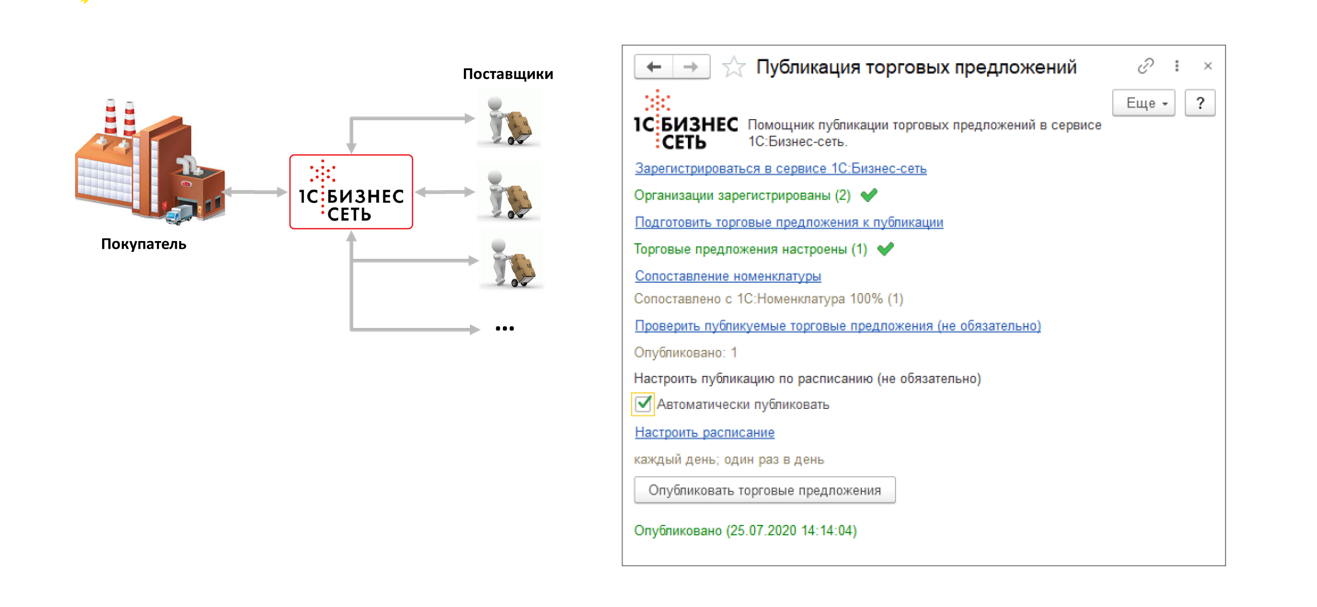Click the factory Покупатель icon
This screenshot has width=1317, height=607.
pyautogui.click(x=149, y=164)
